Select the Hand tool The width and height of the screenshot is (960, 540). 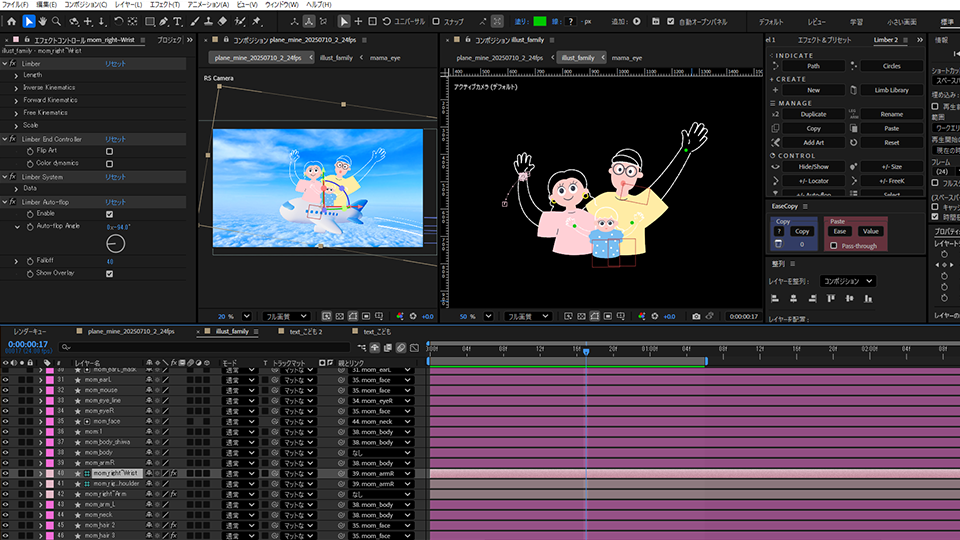pos(43,21)
